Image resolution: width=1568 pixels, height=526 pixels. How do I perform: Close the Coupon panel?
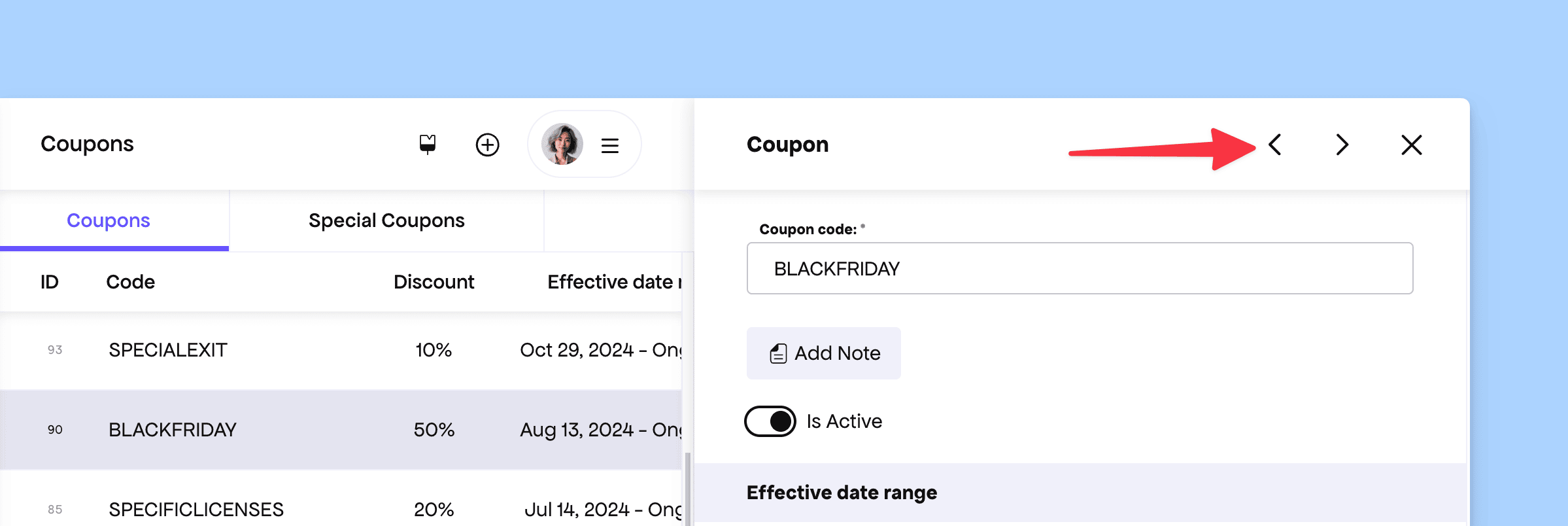(1412, 145)
